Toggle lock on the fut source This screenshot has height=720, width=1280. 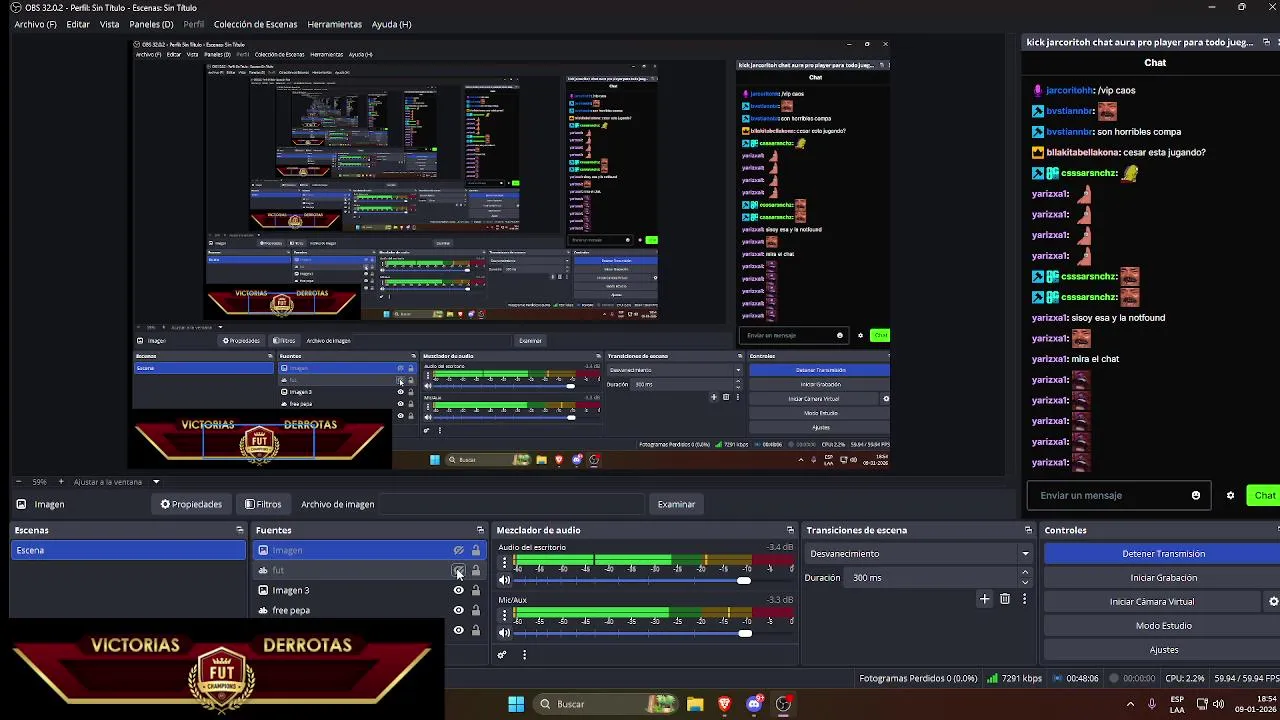click(x=476, y=570)
